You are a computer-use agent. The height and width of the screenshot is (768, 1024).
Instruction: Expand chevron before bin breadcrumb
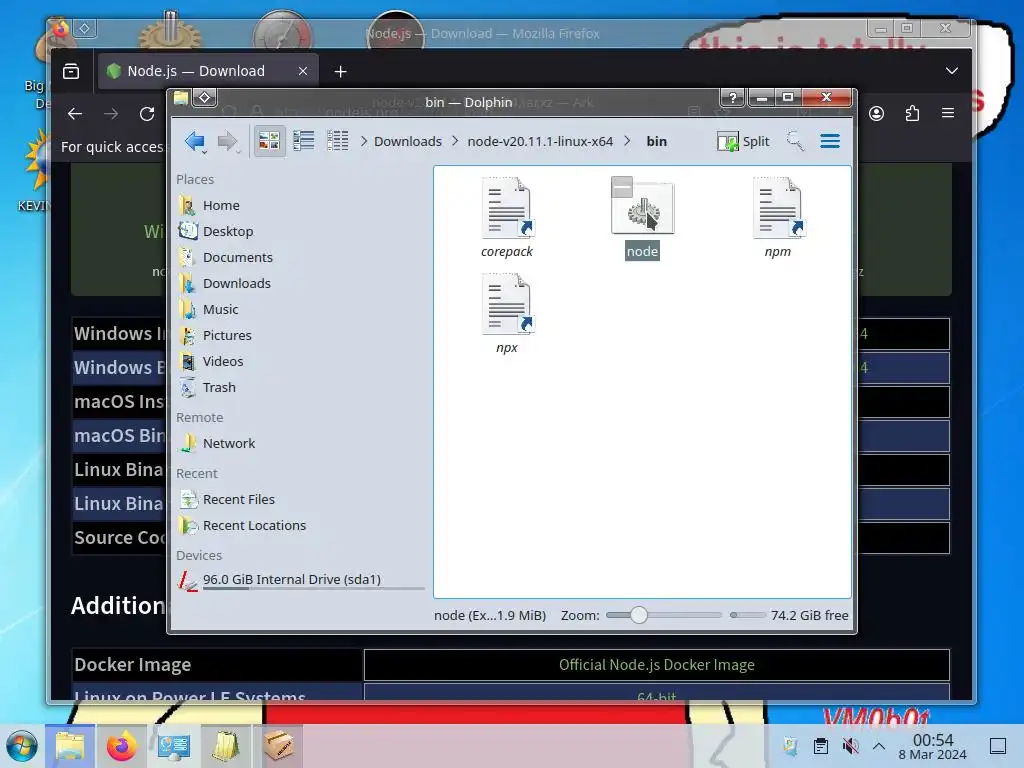(628, 141)
